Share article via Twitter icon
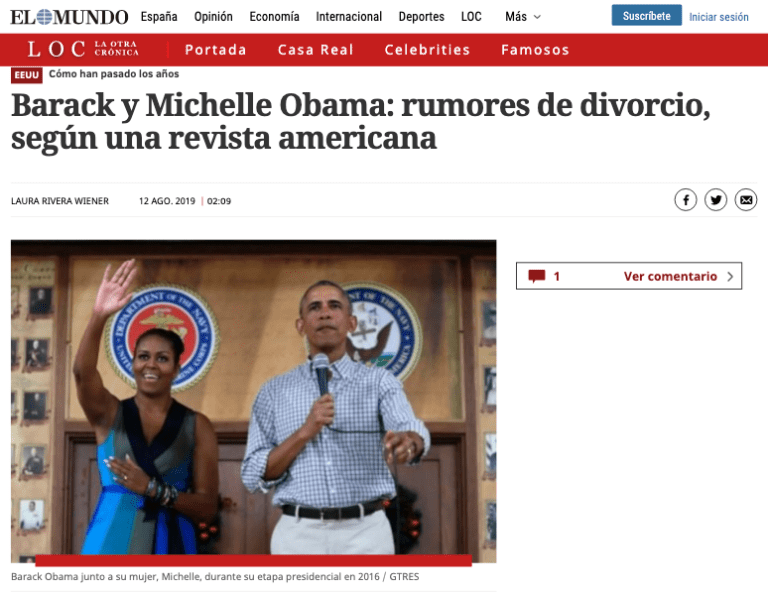Viewport: 768px width, 593px height. (x=716, y=200)
